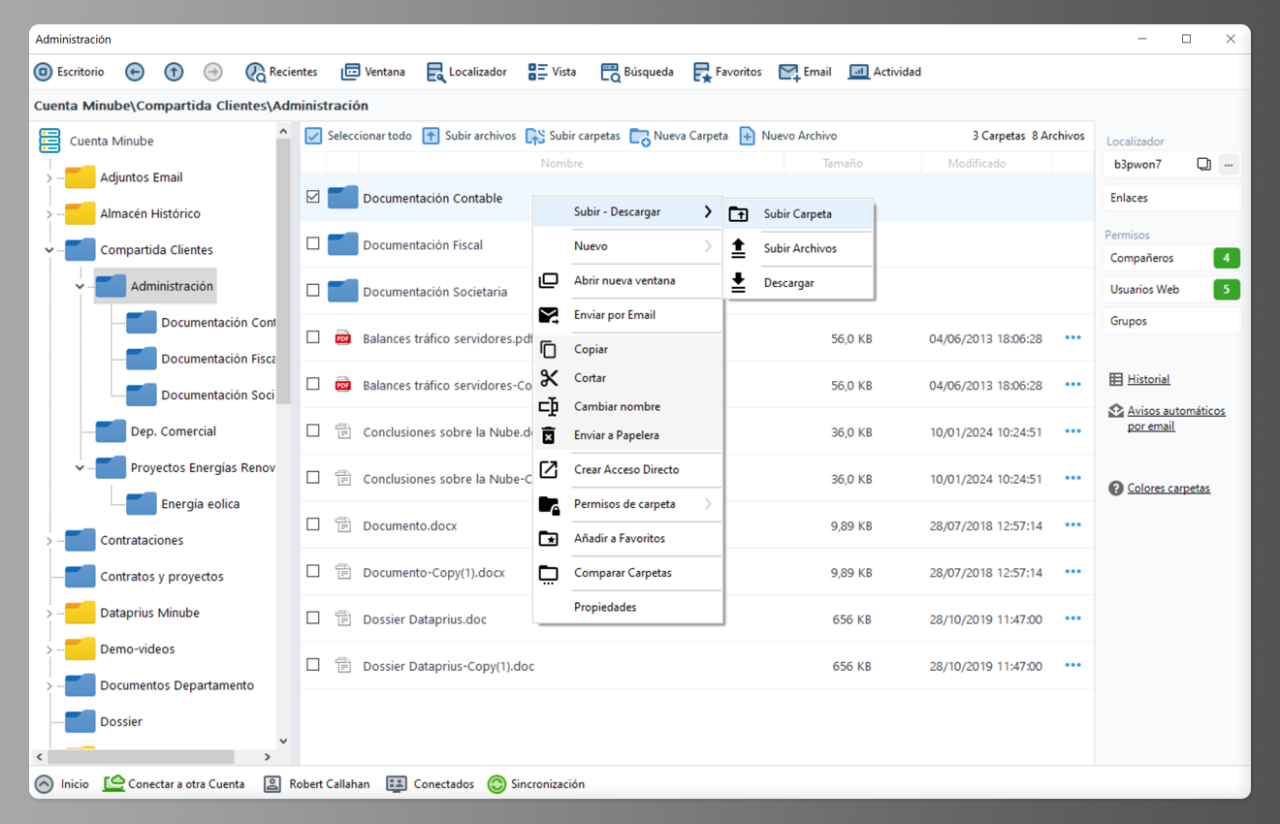1280x824 pixels.
Task: Open the Historial link
Action: point(1148,380)
